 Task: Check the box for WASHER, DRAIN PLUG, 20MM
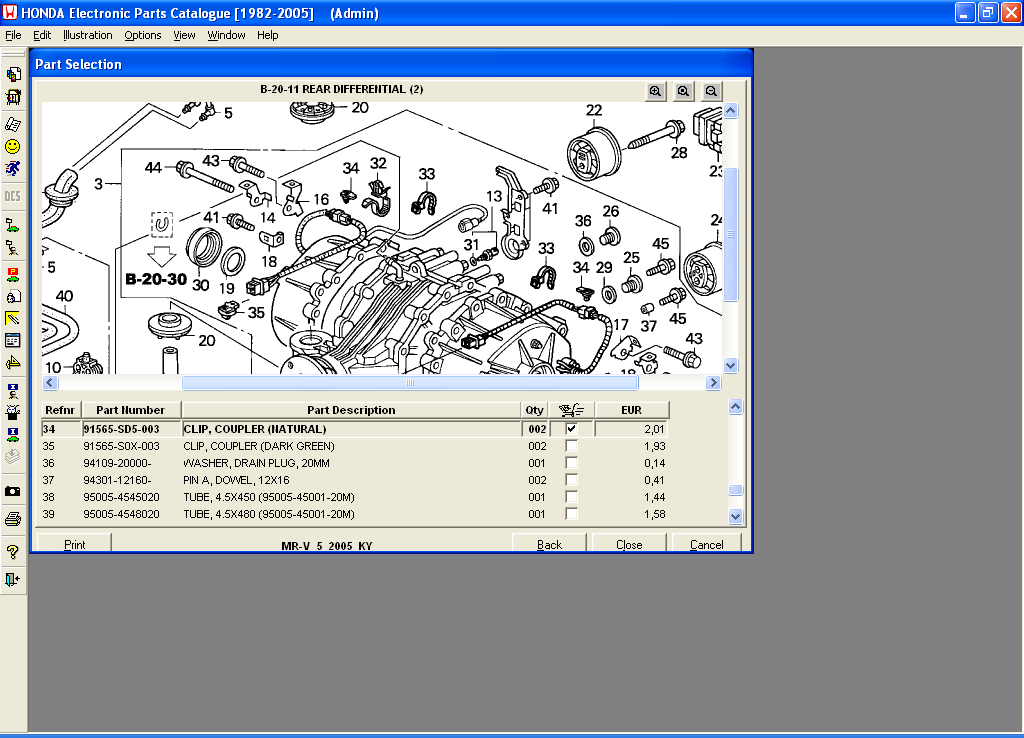click(x=571, y=463)
